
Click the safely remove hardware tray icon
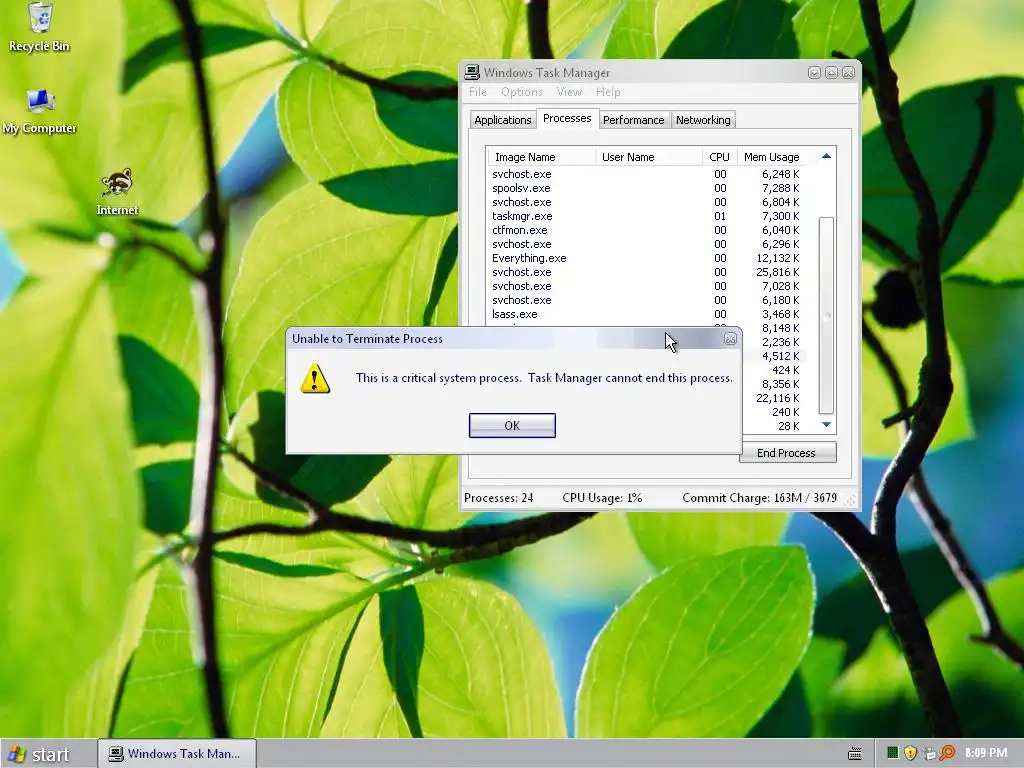point(929,754)
